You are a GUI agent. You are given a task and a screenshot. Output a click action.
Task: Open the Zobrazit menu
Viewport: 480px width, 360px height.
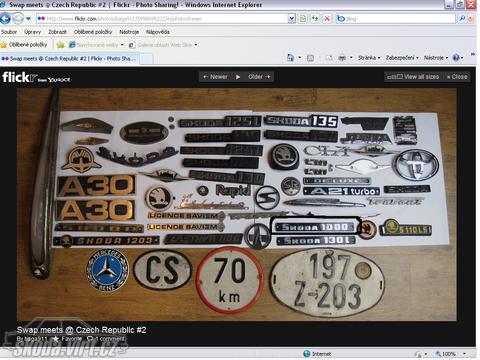click(57, 32)
